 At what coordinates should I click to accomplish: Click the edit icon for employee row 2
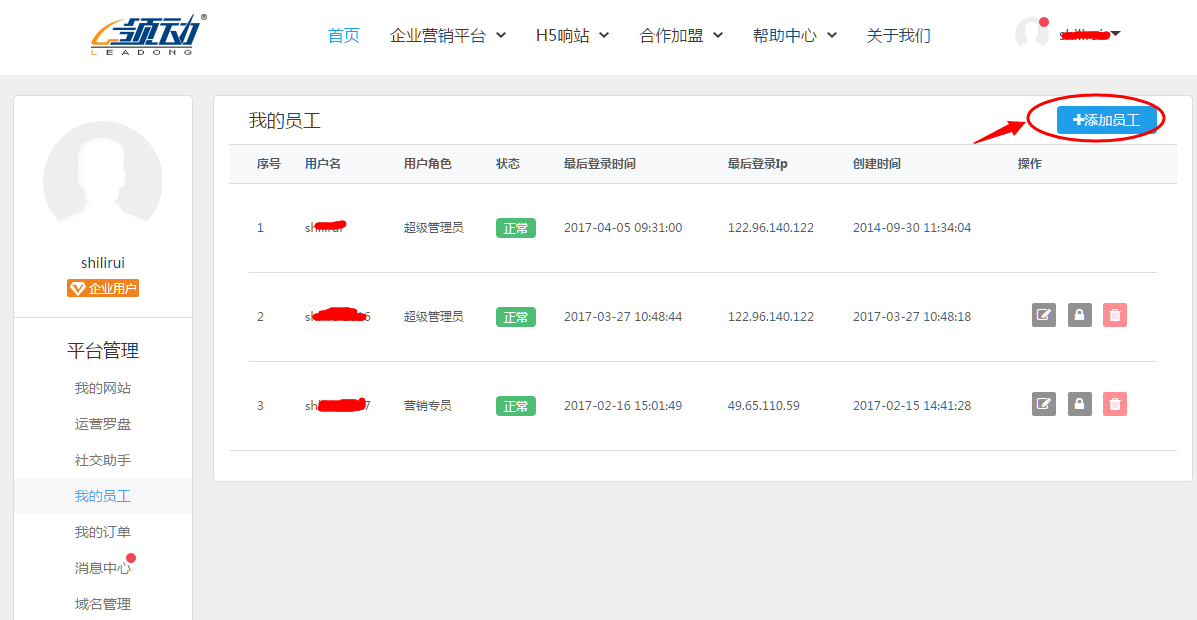1044,315
